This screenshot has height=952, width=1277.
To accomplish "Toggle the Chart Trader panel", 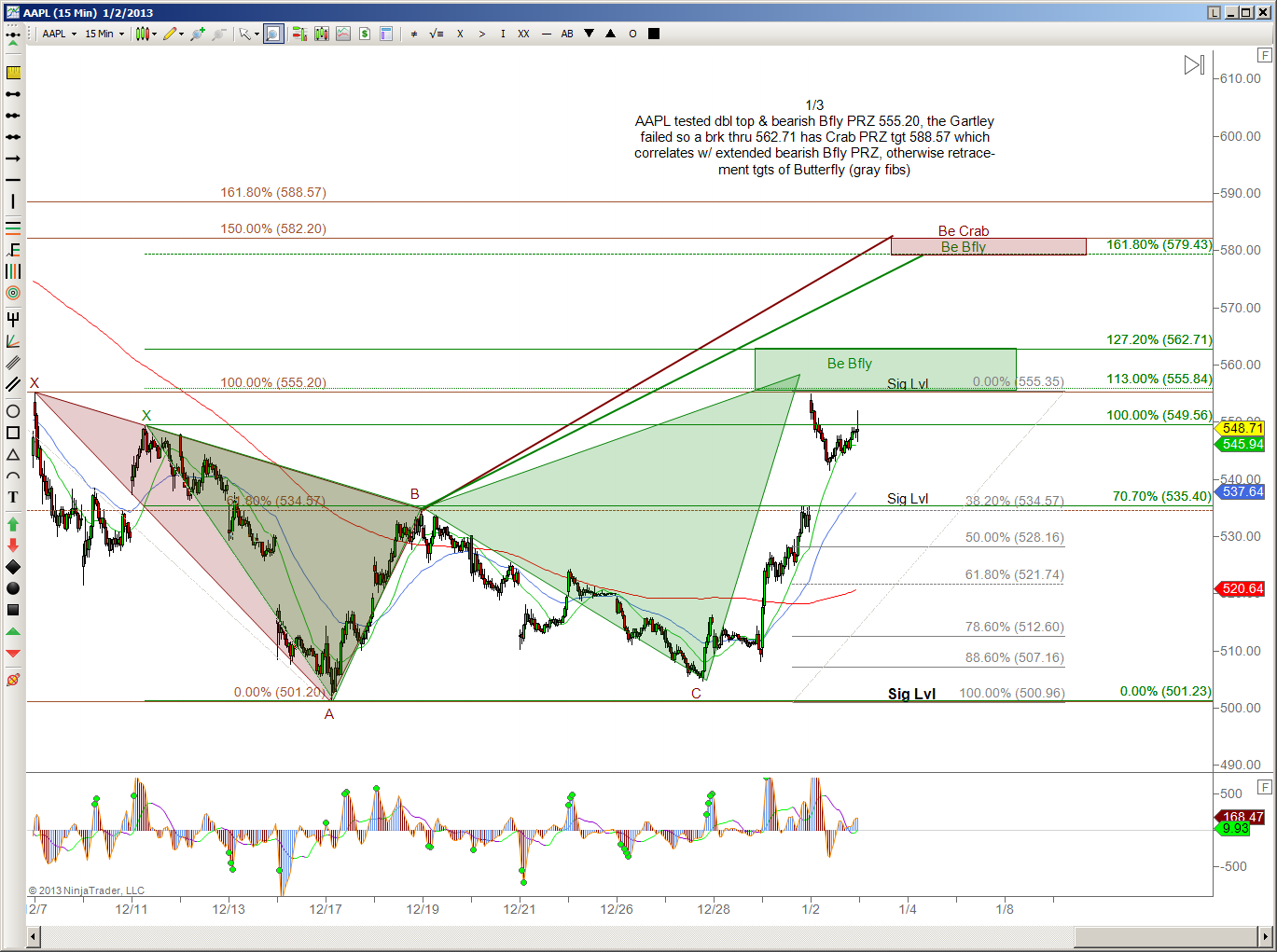I will pos(365,34).
